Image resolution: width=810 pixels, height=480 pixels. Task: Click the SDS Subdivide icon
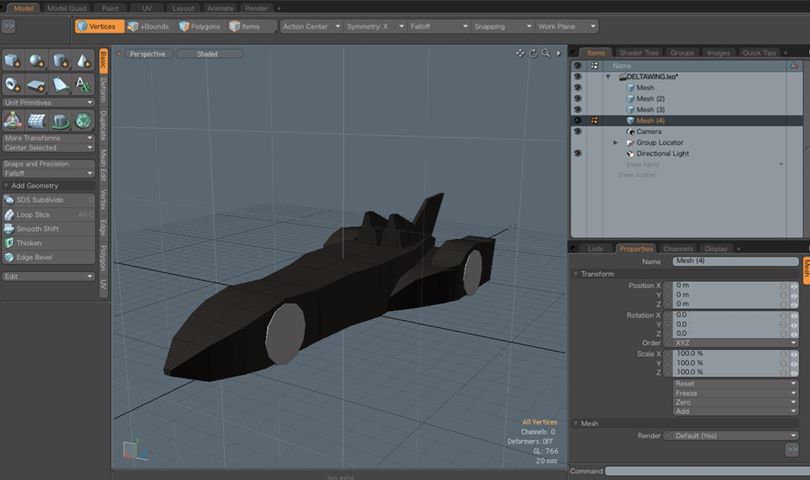coord(9,200)
